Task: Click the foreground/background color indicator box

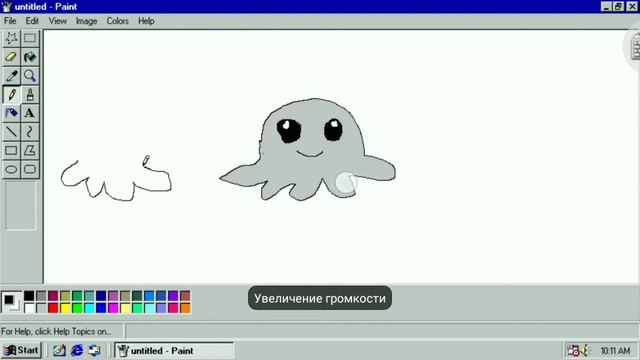Action: click(11, 302)
